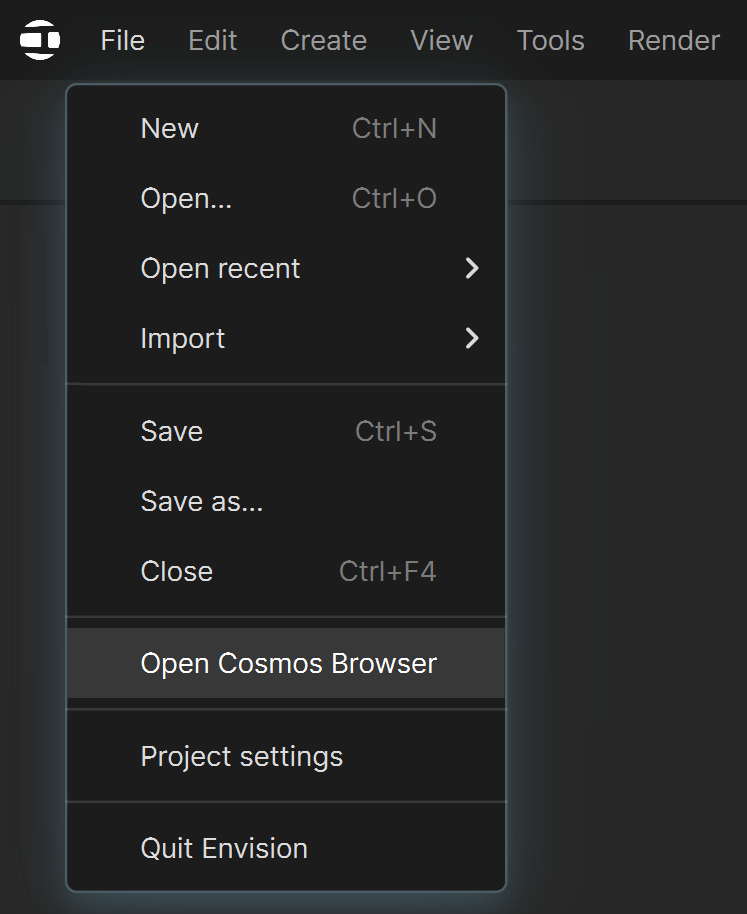This screenshot has height=914, width=747.
Task: Open the Tools menu
Action: (550, 40)
